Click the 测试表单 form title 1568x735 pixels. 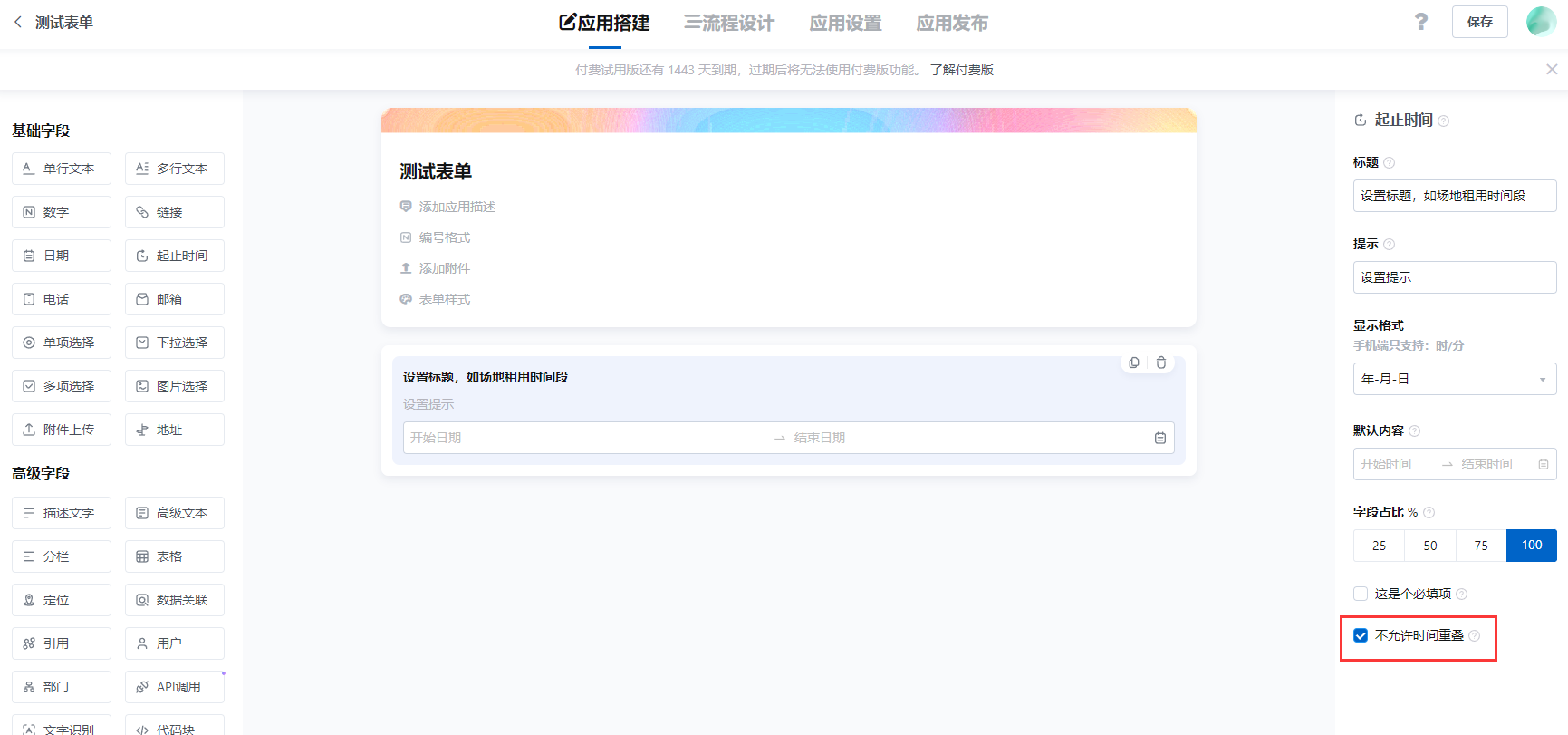click(x=436, y=171)
